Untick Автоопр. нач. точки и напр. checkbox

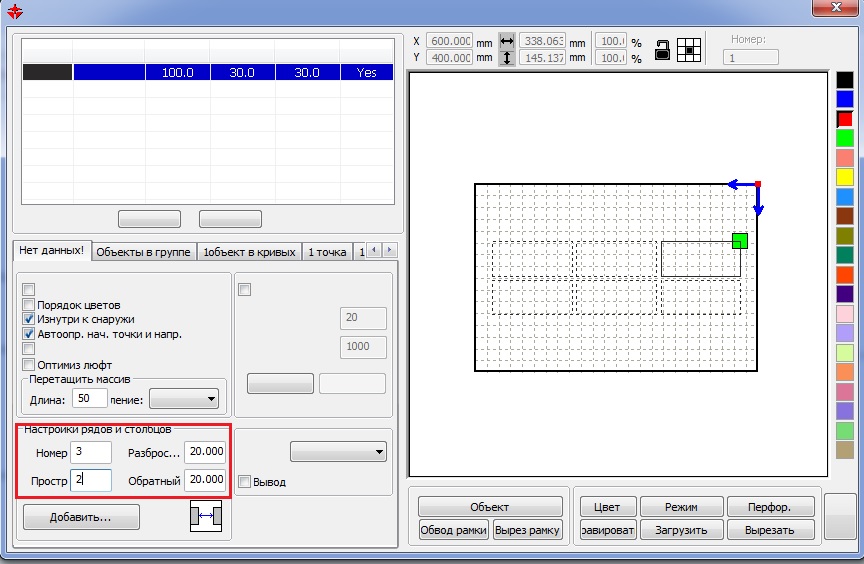click(x=29, y=334)
